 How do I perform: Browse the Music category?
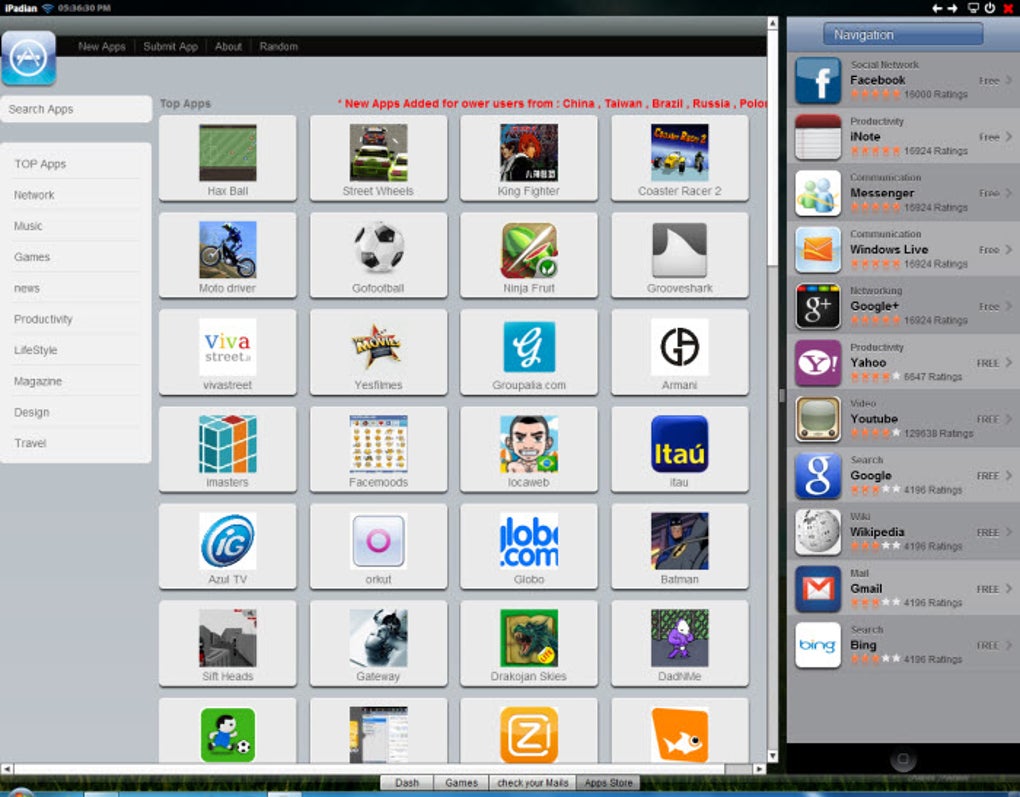28,226
